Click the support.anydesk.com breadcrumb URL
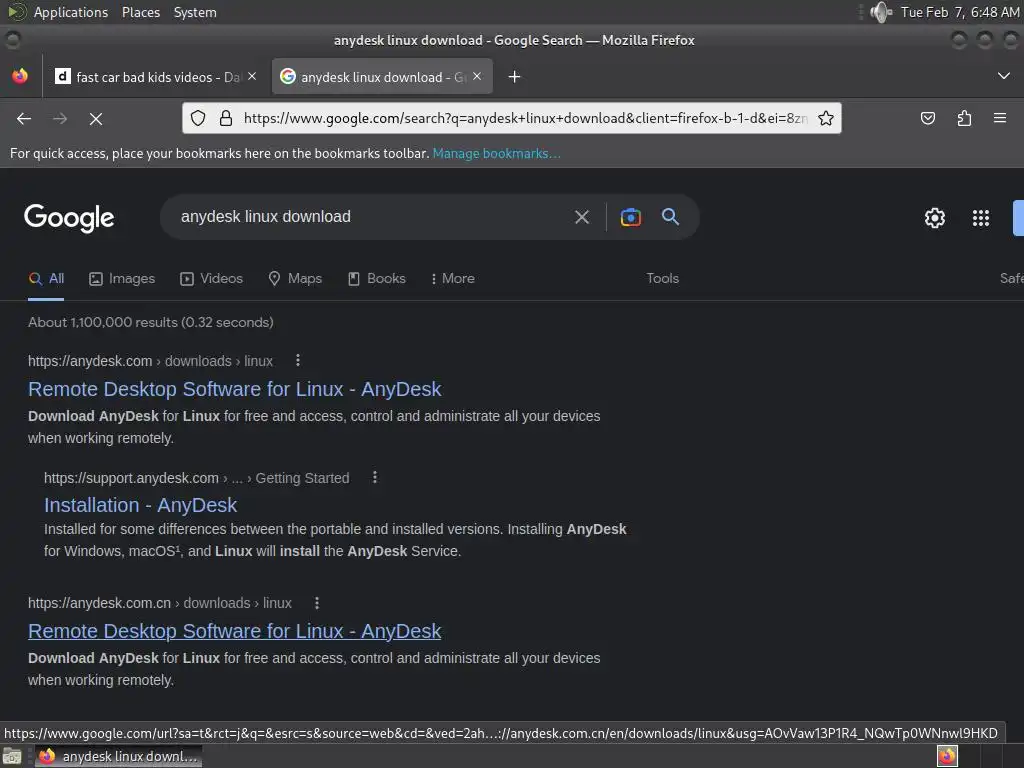The image size is (1024, 768). tap(131, 477)
